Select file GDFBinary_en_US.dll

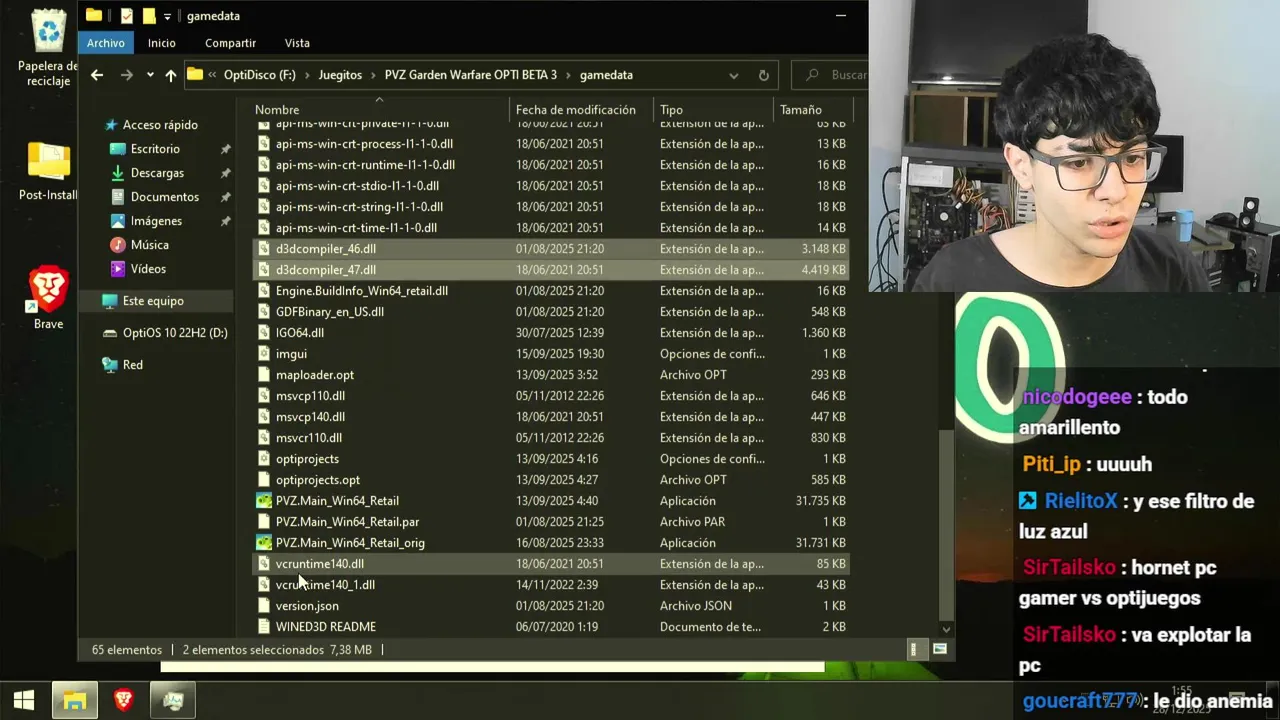click(x=550, y=312)
